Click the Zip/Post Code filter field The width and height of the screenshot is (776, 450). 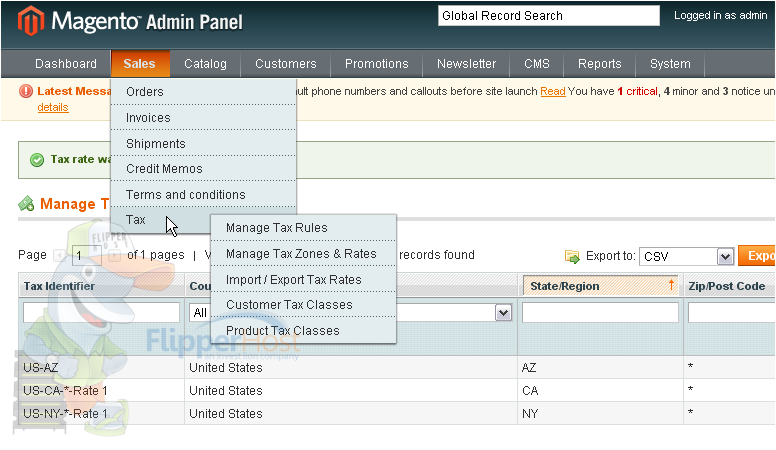(731, 313)
